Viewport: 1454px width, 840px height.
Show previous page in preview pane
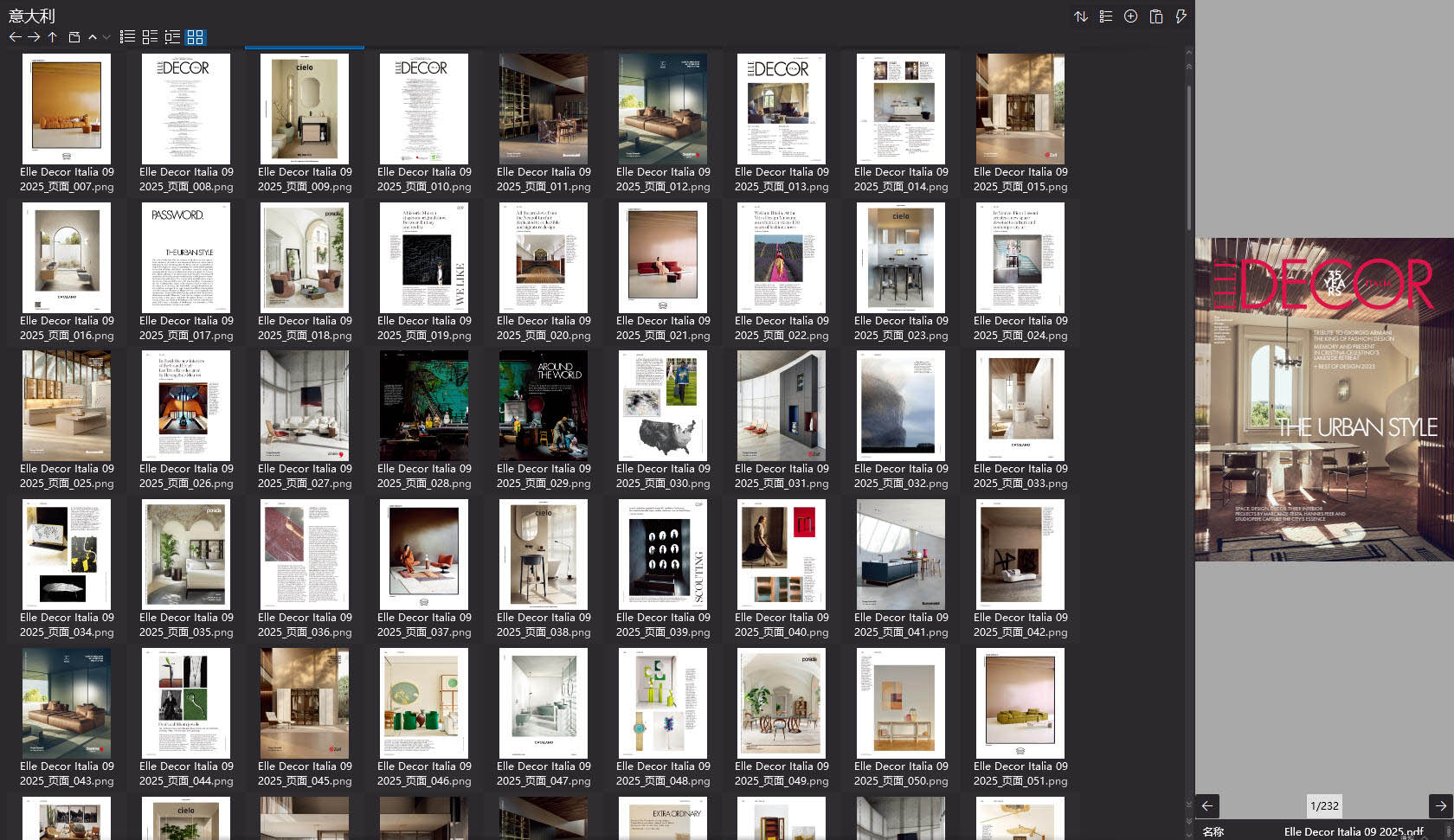coord(1207,805)
